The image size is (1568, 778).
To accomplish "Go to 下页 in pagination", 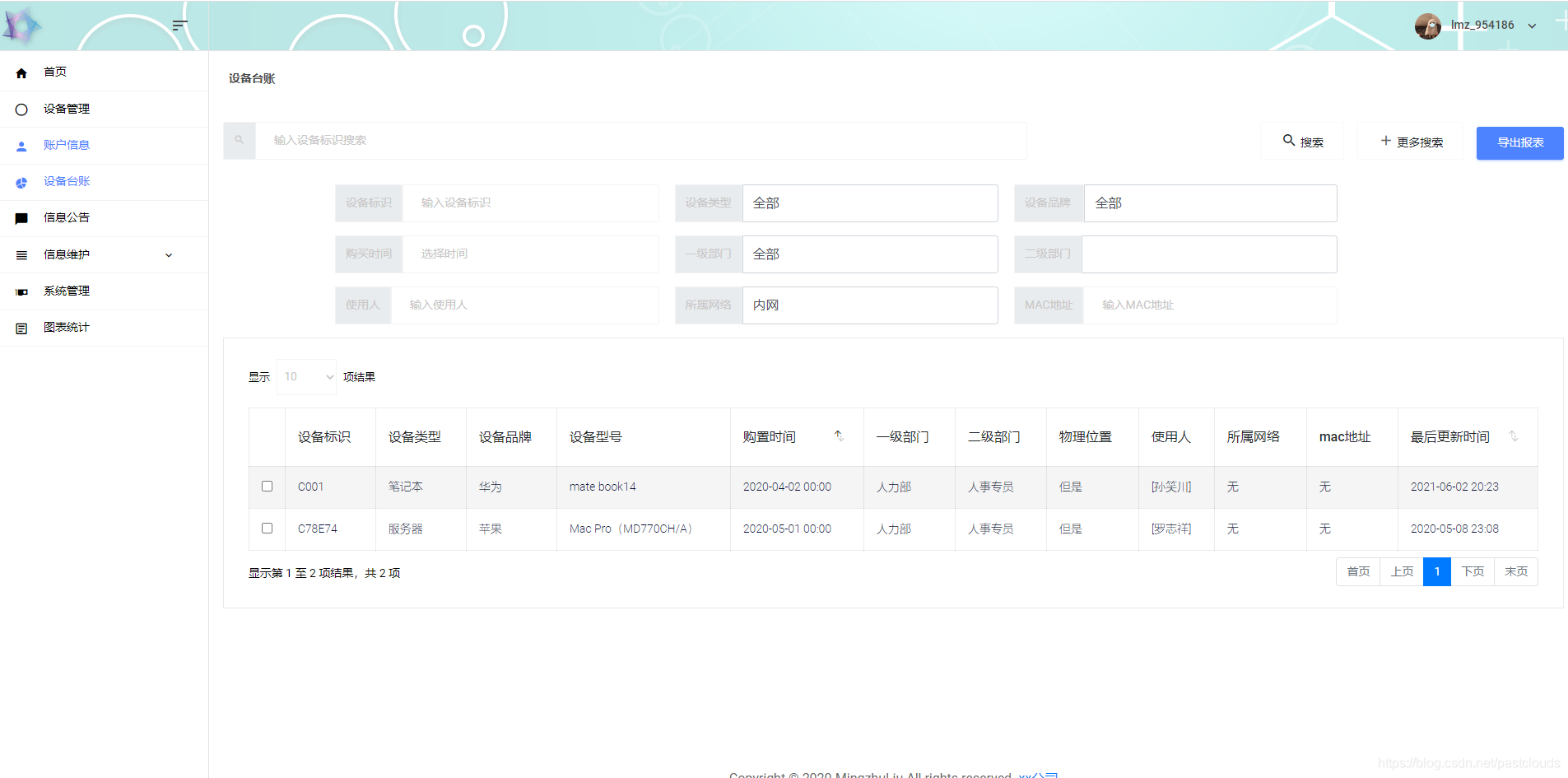I will pyautogui.click(x=1473, y=571).
